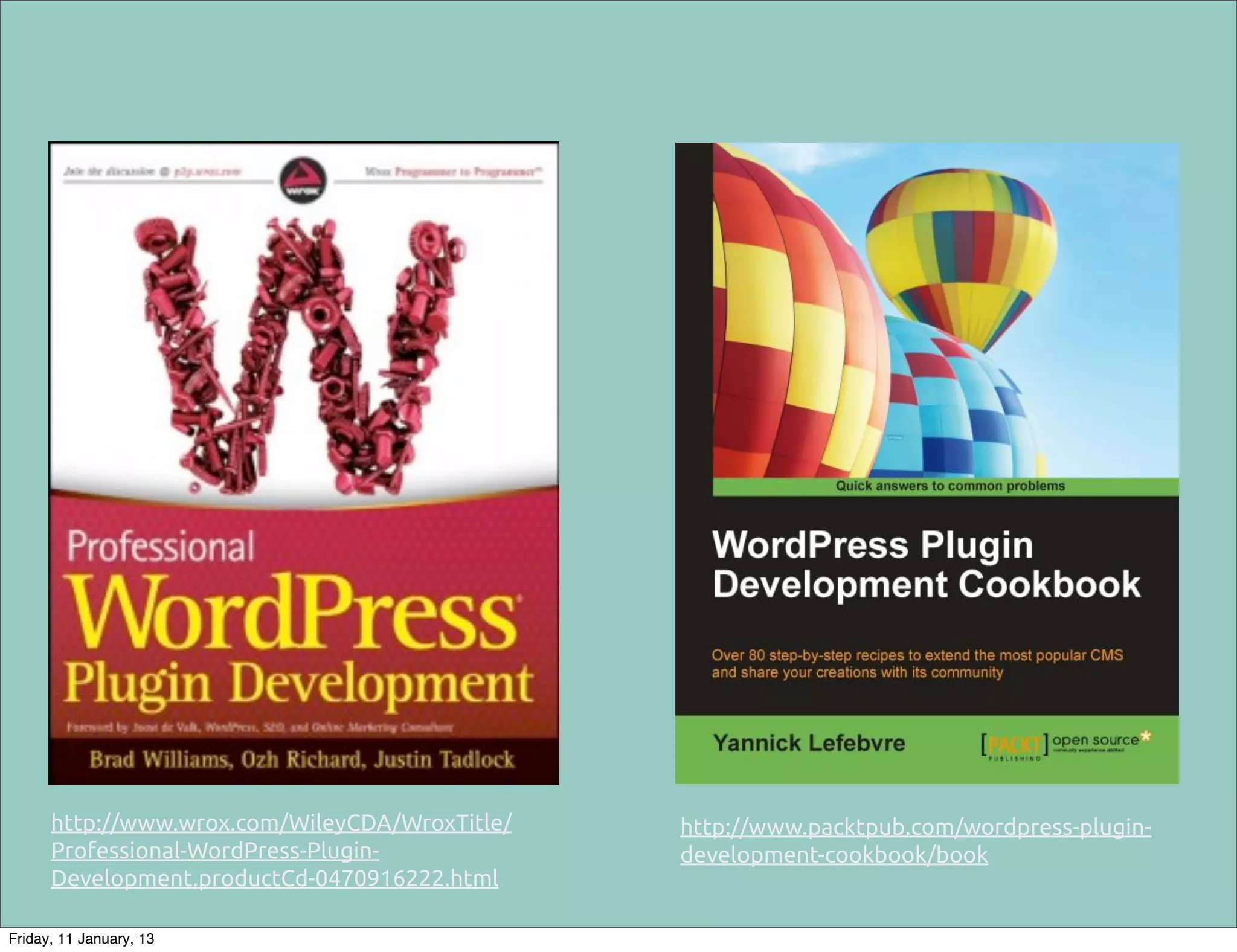Viewport: 1237px width, 952px height.
Task: Open the wrox.com Professional WordPress Plugin Development link
Action: coord(281,851)
